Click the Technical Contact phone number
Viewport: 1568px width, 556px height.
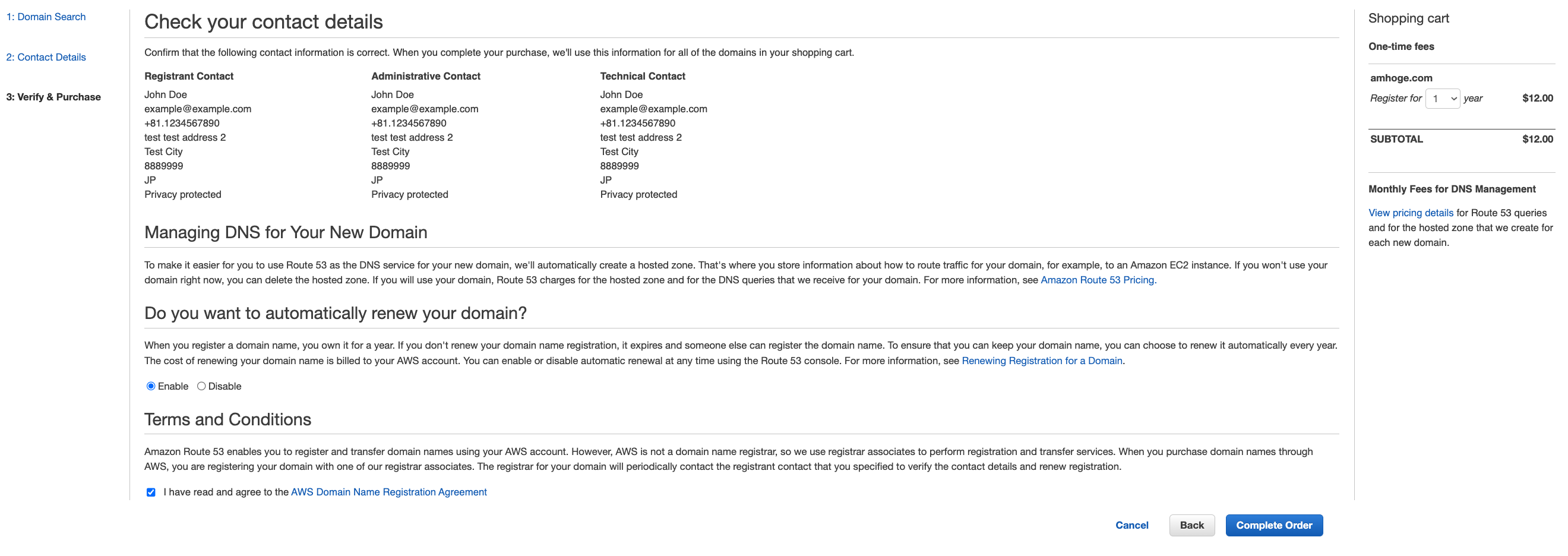point(637,123)
